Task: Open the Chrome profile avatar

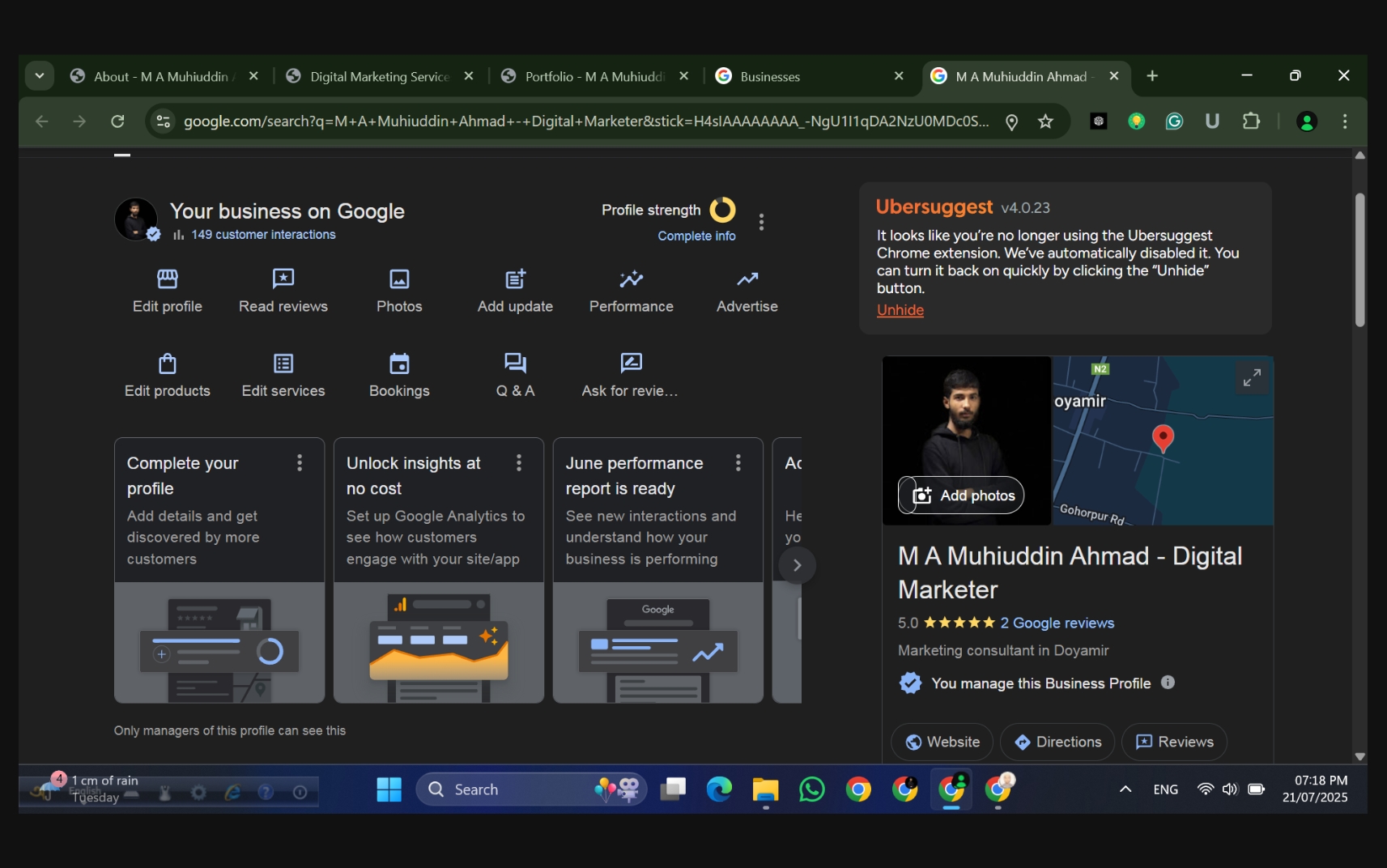Action: [x=1307, y=121]
